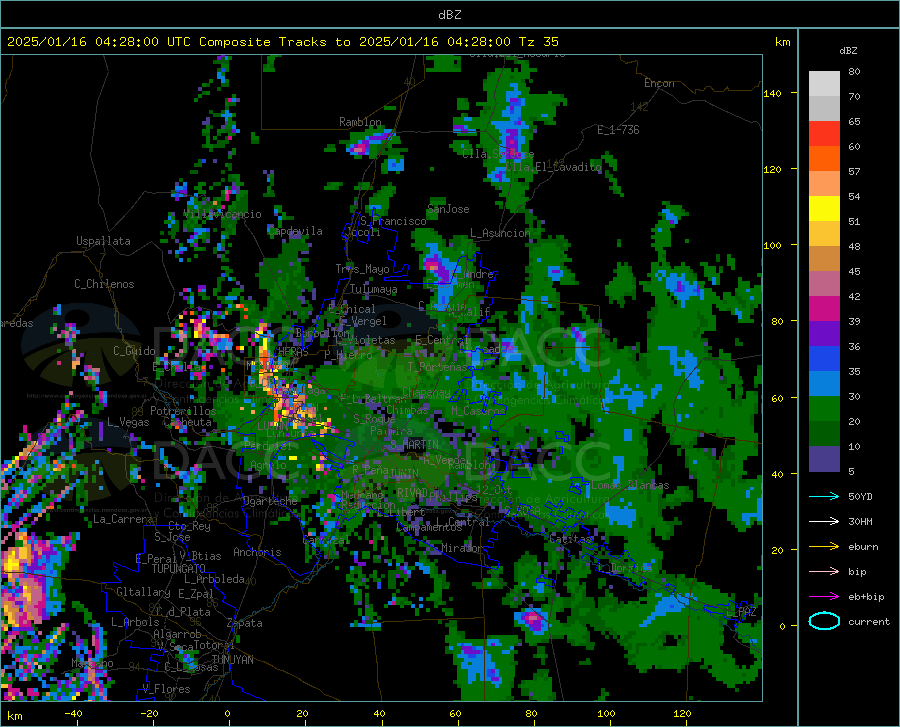Click the E_1-736 map label
The image size is (900, 727).
[x=618, y=130]
